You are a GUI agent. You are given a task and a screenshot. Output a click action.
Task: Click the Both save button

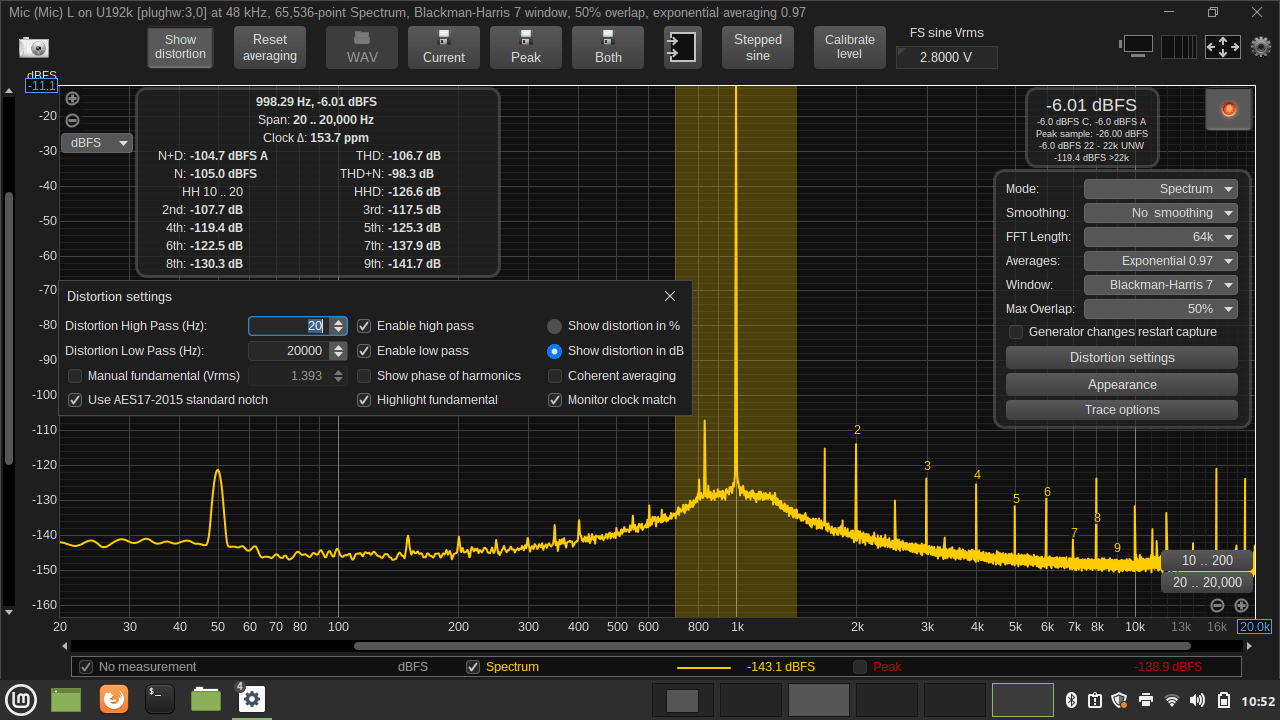pyautogui.click(x=608, y=47)
